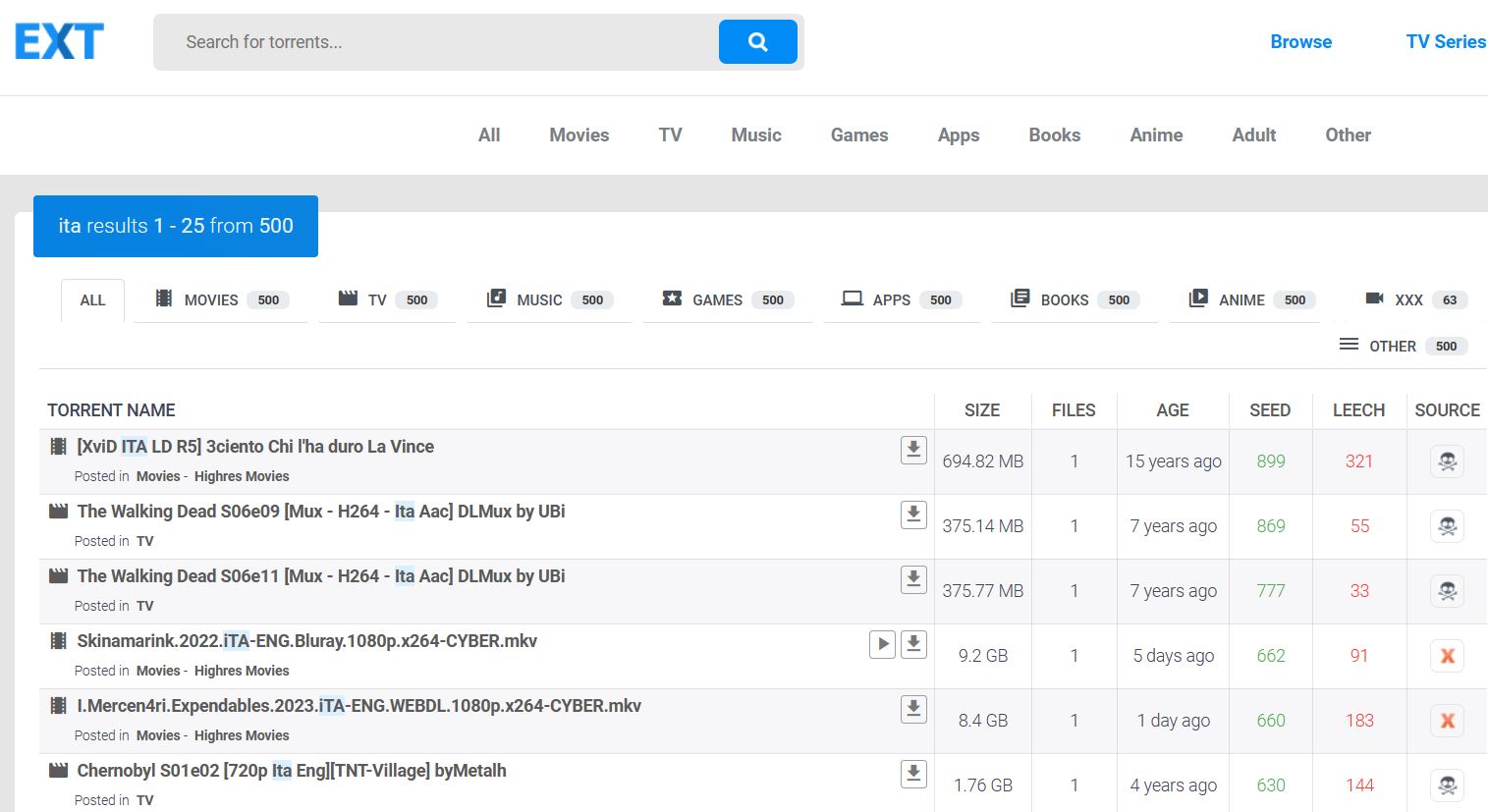Click the blue magnifier search button
The width and height of the screenshot is (1488, 812).
(x=757, y=42)
